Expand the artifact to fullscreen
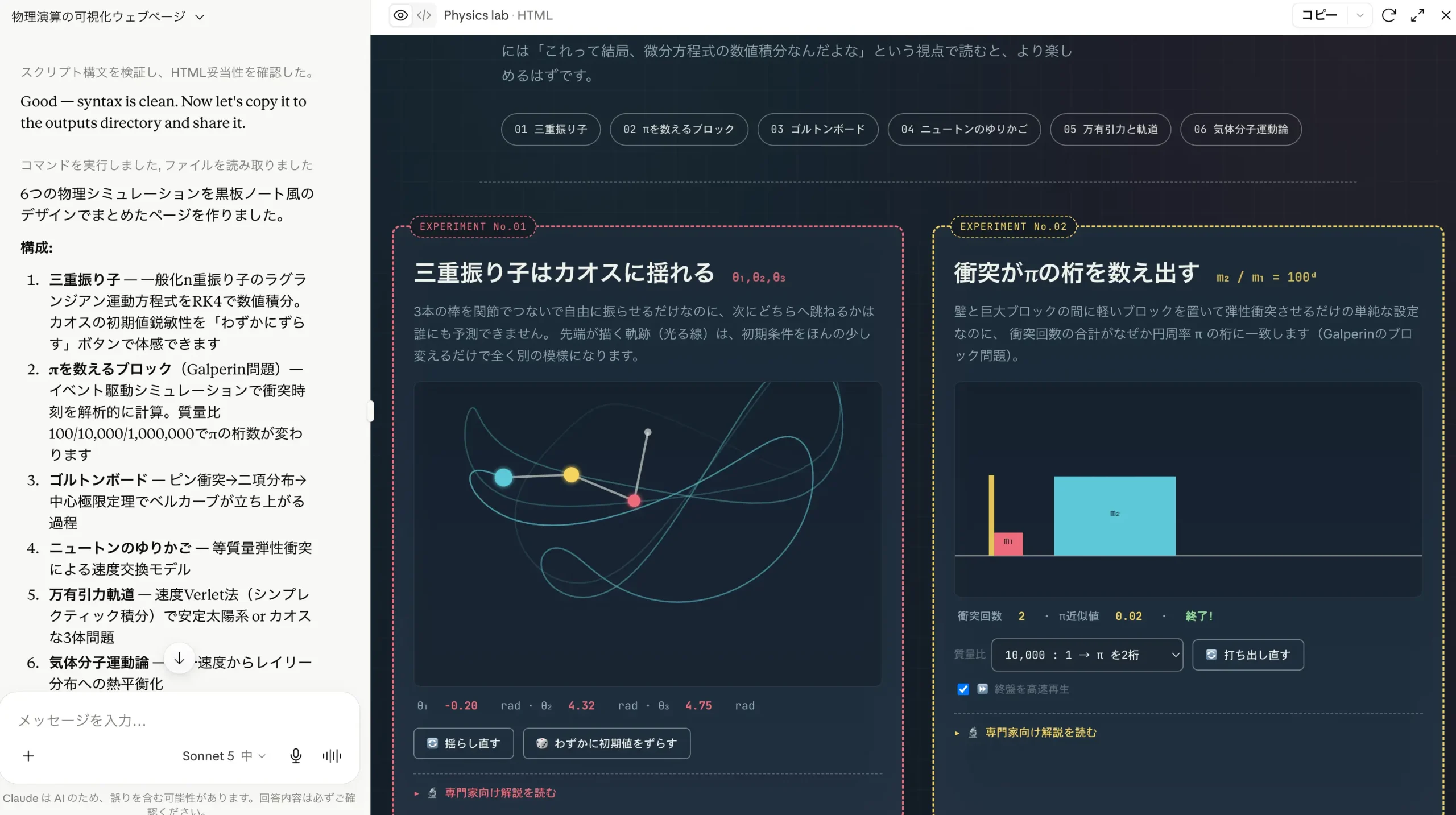 1417,15
